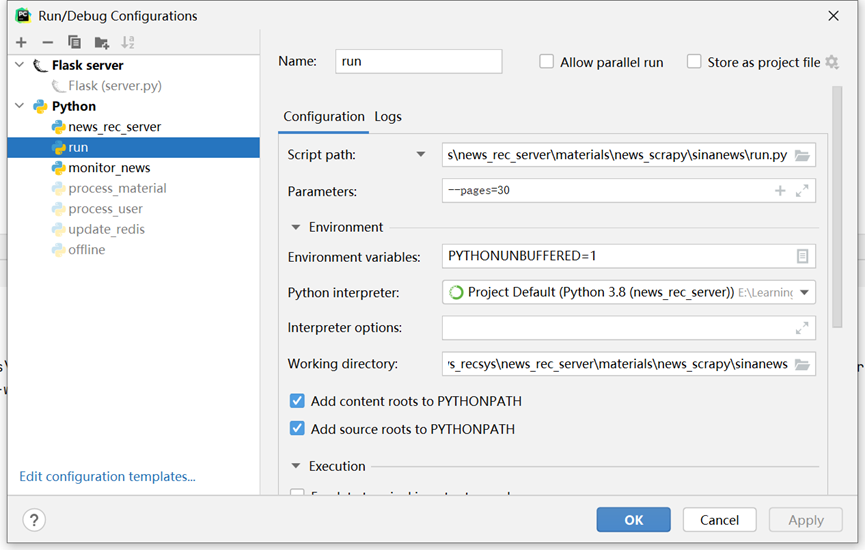
Task: Expand the Parameters field using the expand arrows
Action: tap(802, 191)
